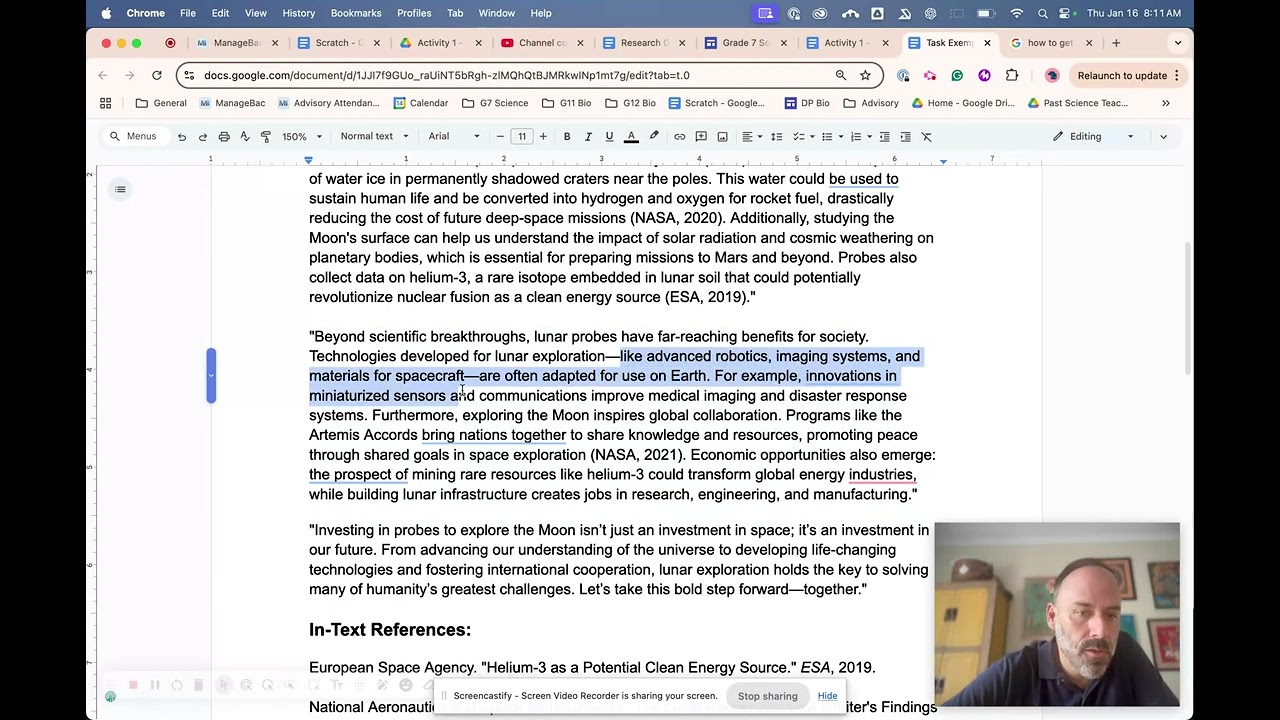Insert a bulleted list
The height and width of the screenshot is (720, 1280).
pyautogui.click(x=827, y=137)
